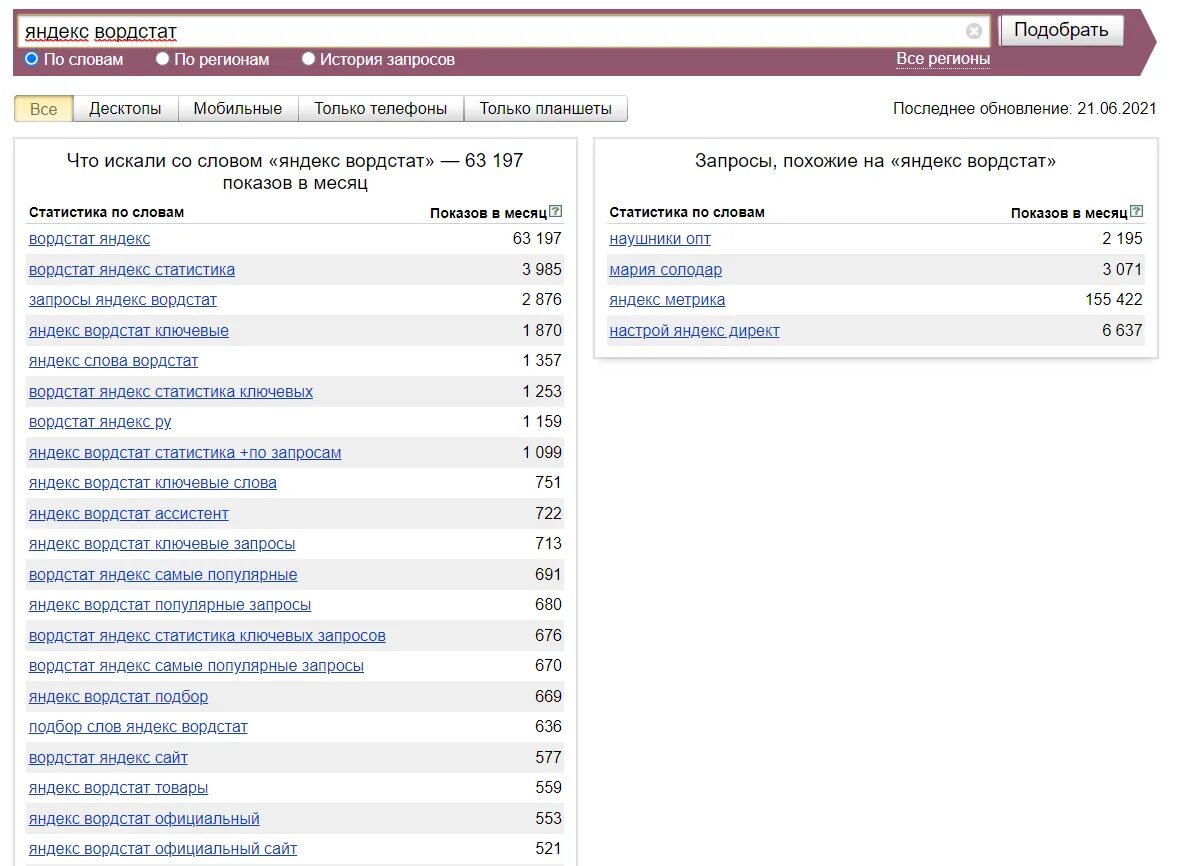
Task: Open 'яндекс вордстат официальный сайт' link
Action: coord(163,850)
